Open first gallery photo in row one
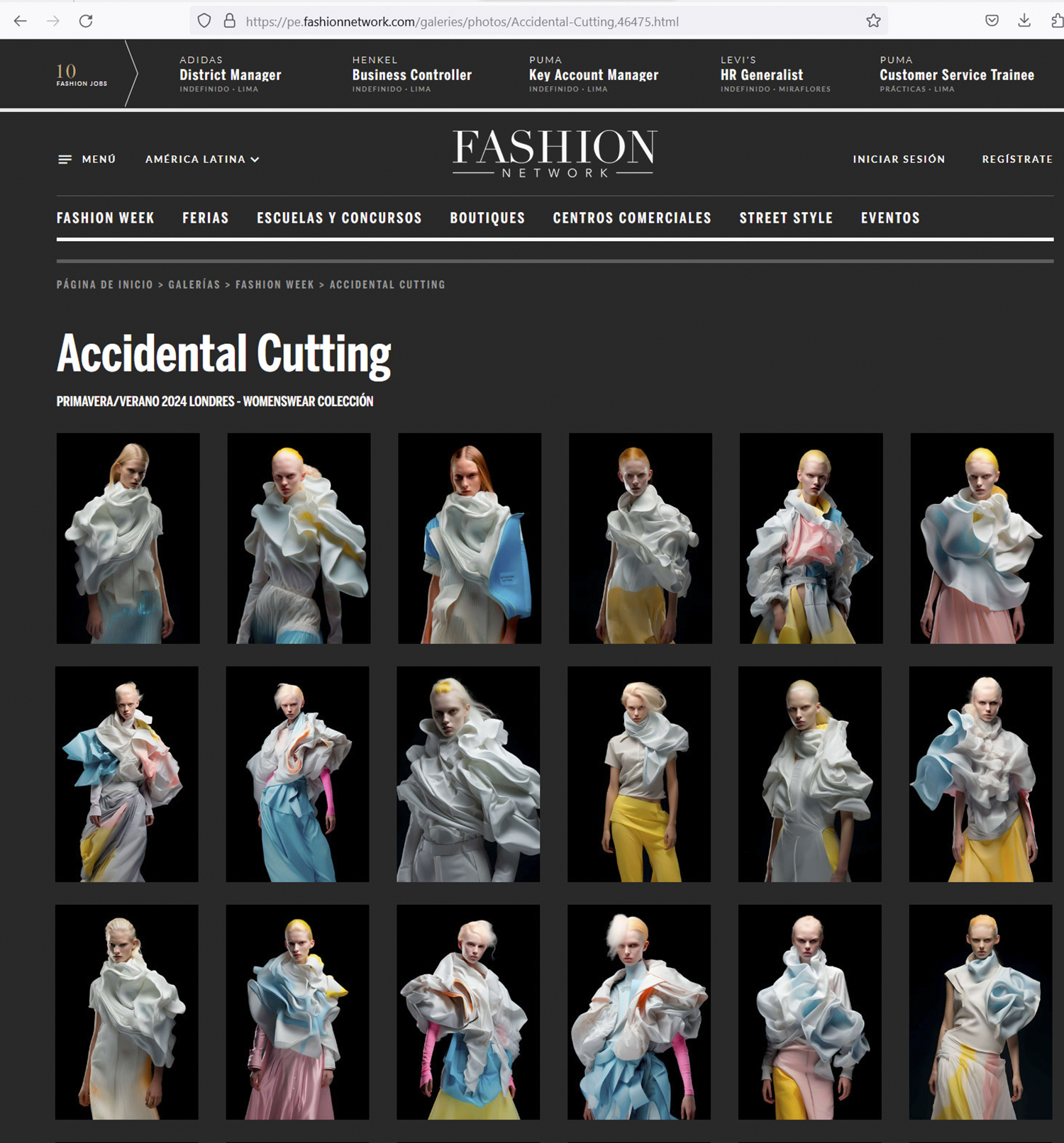Viewport: 1064px width, 1143px height. coord(128,538)
